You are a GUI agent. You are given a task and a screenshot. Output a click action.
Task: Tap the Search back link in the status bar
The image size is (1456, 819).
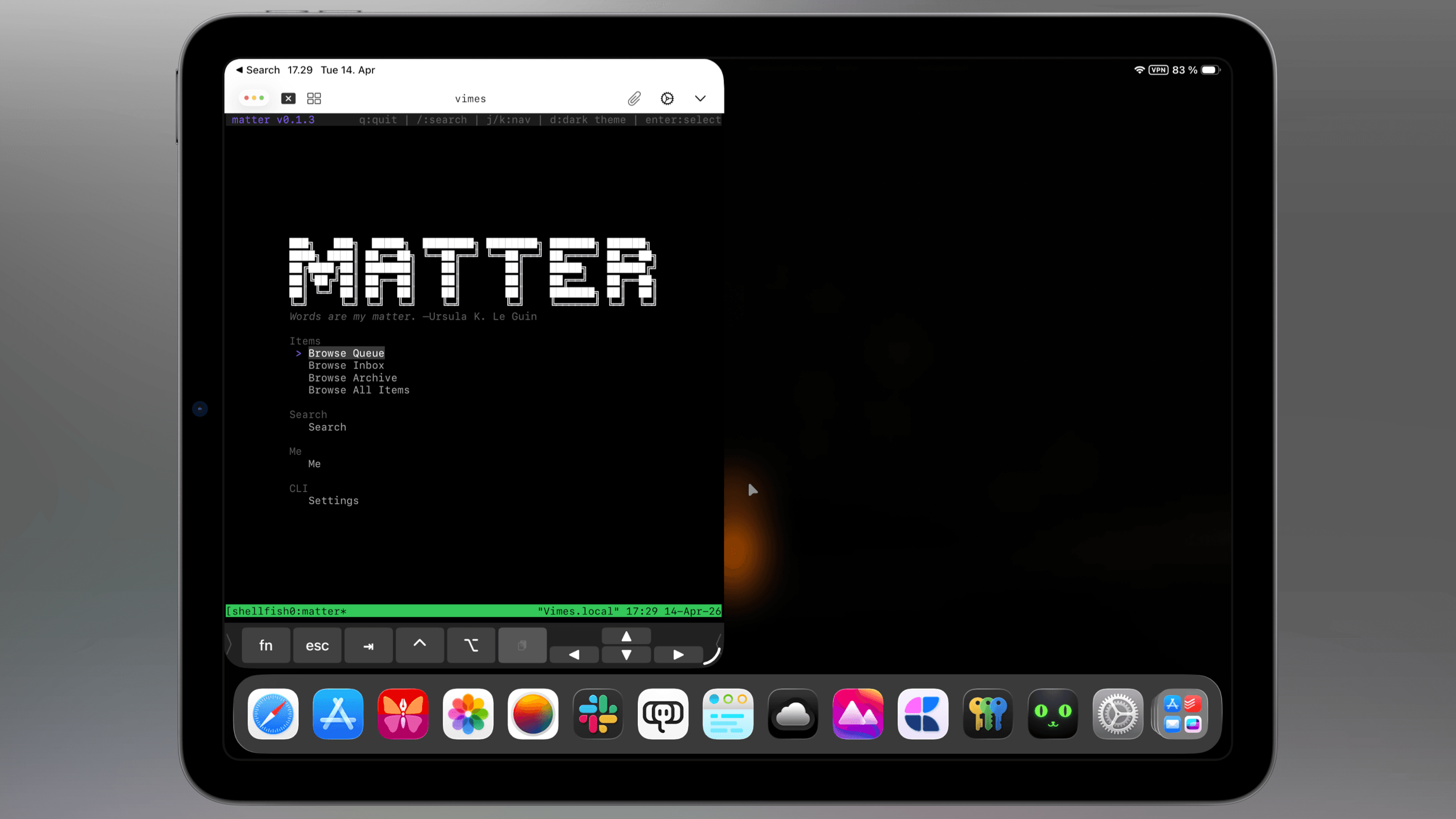coord(259,69)
